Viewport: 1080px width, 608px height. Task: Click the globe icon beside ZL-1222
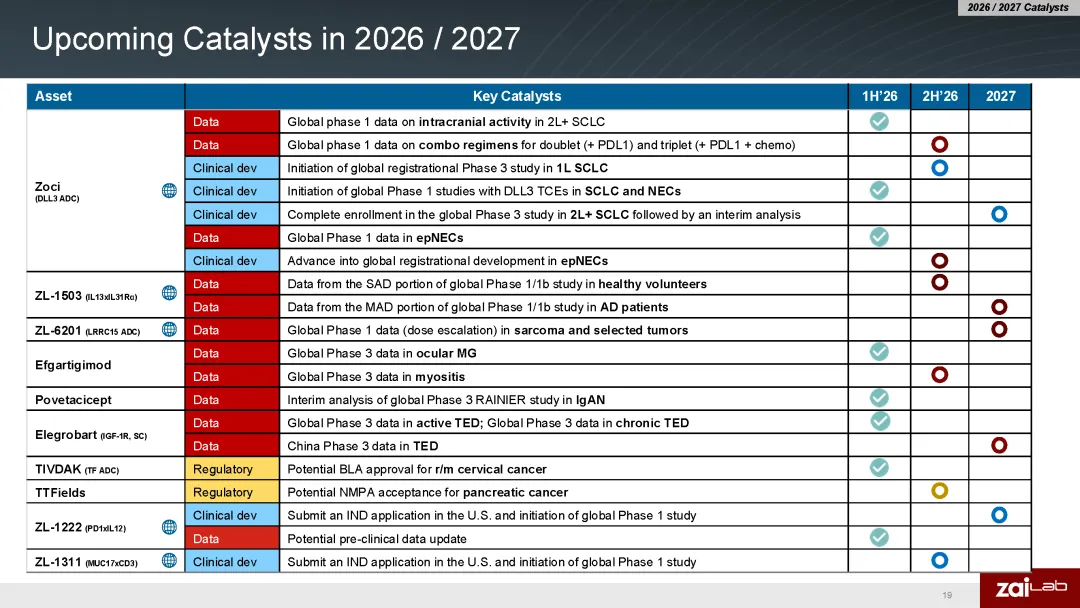pyautogui.click(x=169, y=527)
